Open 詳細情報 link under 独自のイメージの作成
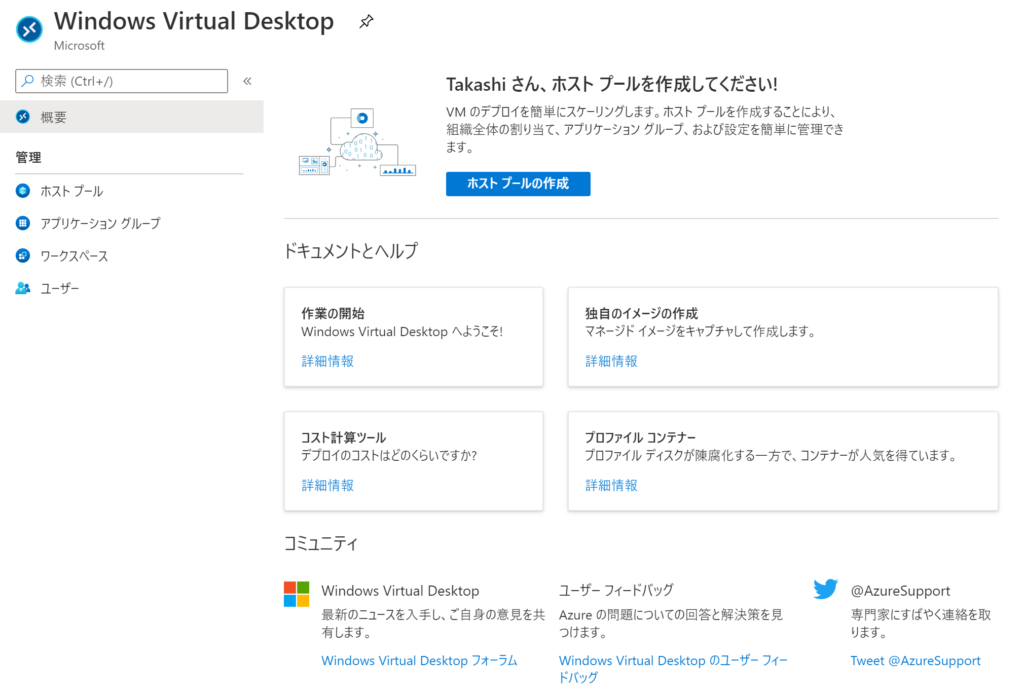 click(611, 361)
